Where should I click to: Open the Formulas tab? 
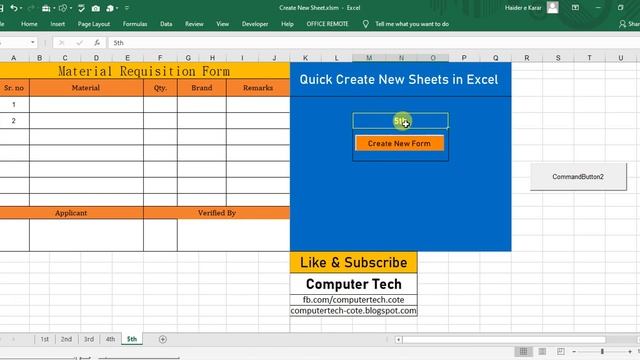coord(135,24)
